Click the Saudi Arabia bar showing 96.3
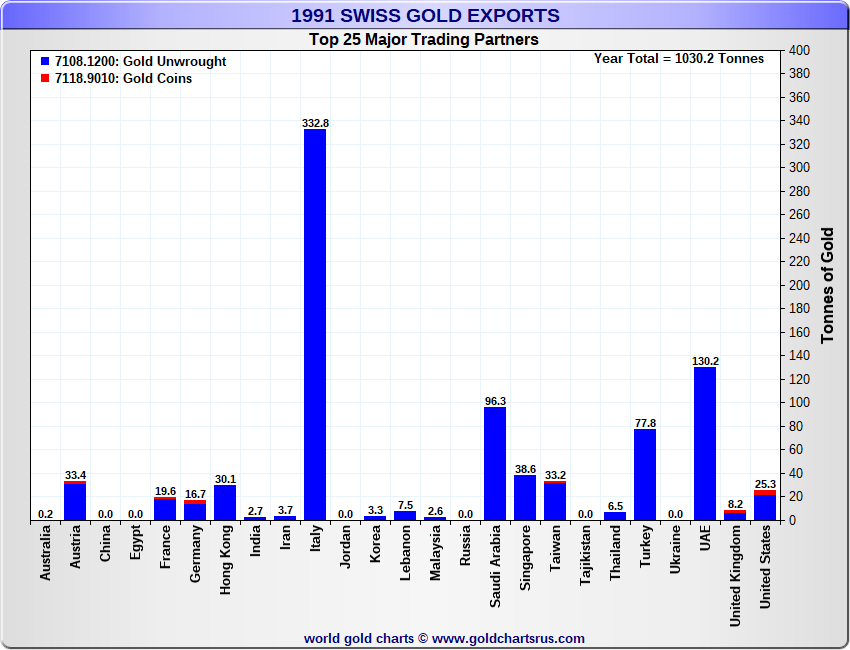Viewport: 850px width, 650px height. click(495, 463)
